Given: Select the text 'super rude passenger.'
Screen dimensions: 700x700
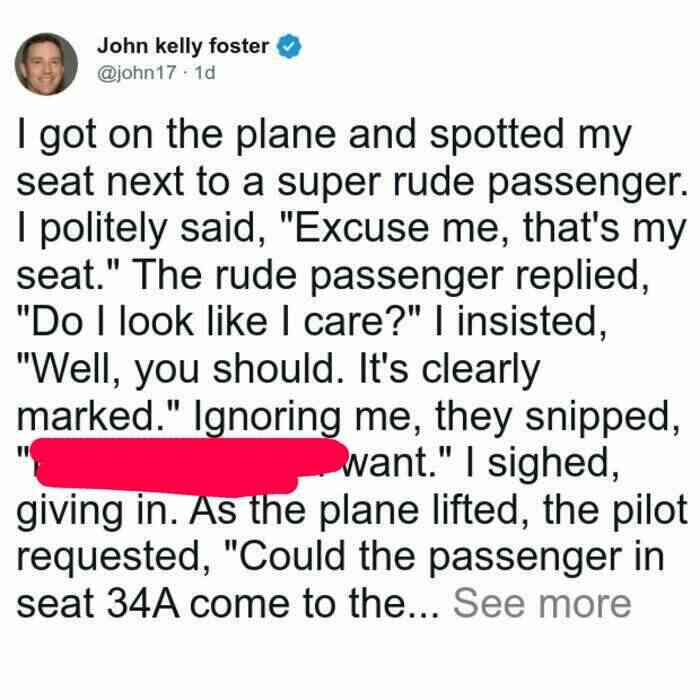Looking at the screenshot, I should [482, 183].
